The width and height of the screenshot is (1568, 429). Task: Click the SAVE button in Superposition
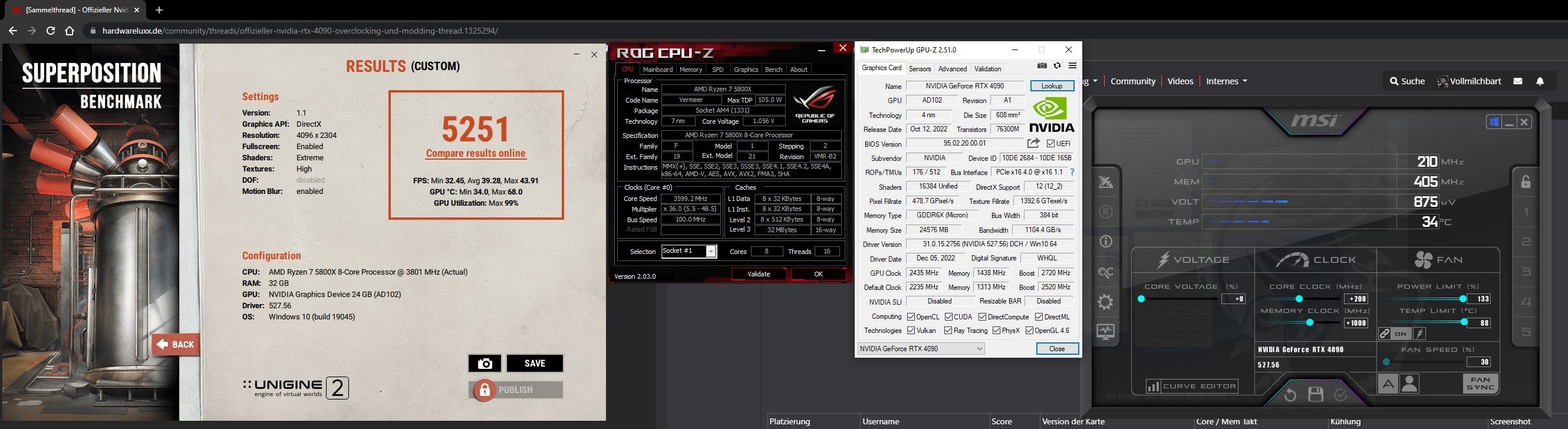coord(535,363)
